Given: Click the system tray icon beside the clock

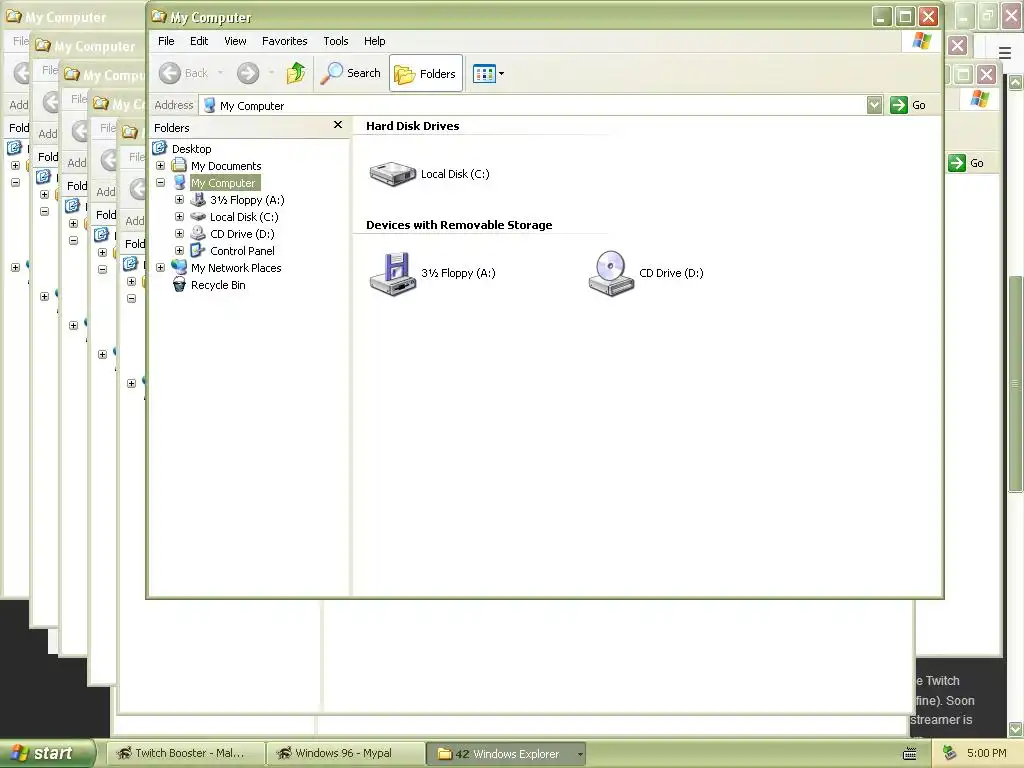Looking at the screenshot, I should [950, 753].
